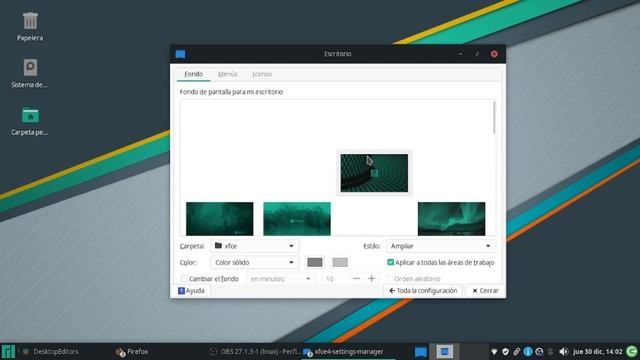
Task: Close the Escritorio window with red button
Action: pyautogui.click(x=494, y=54)
